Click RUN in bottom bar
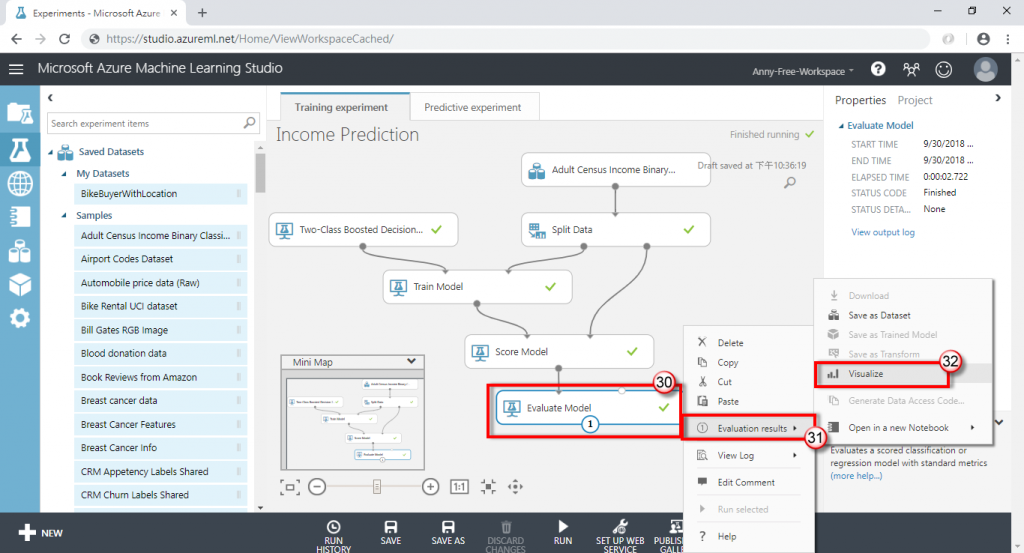 [x=563, y=533]
